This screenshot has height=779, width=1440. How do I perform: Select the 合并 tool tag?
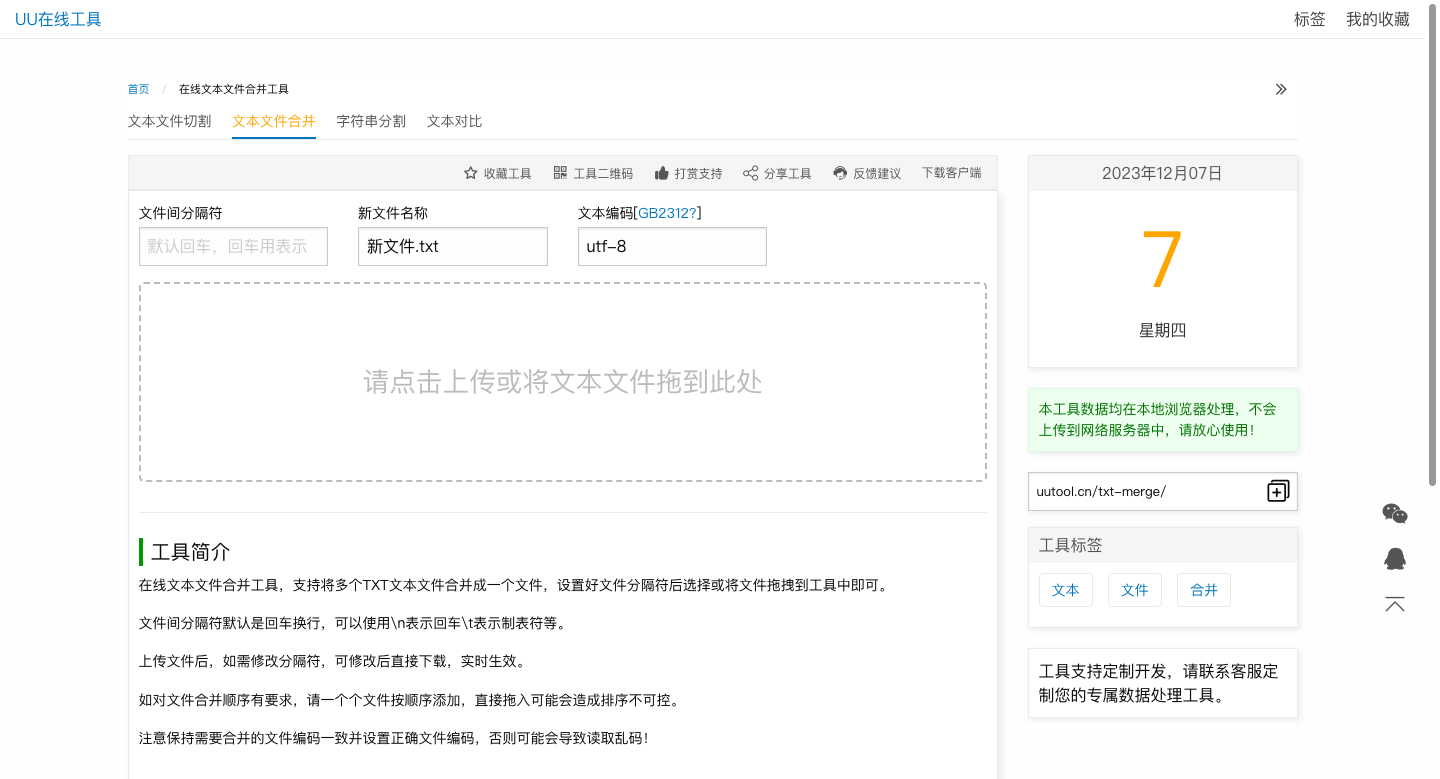(1203, 590)
